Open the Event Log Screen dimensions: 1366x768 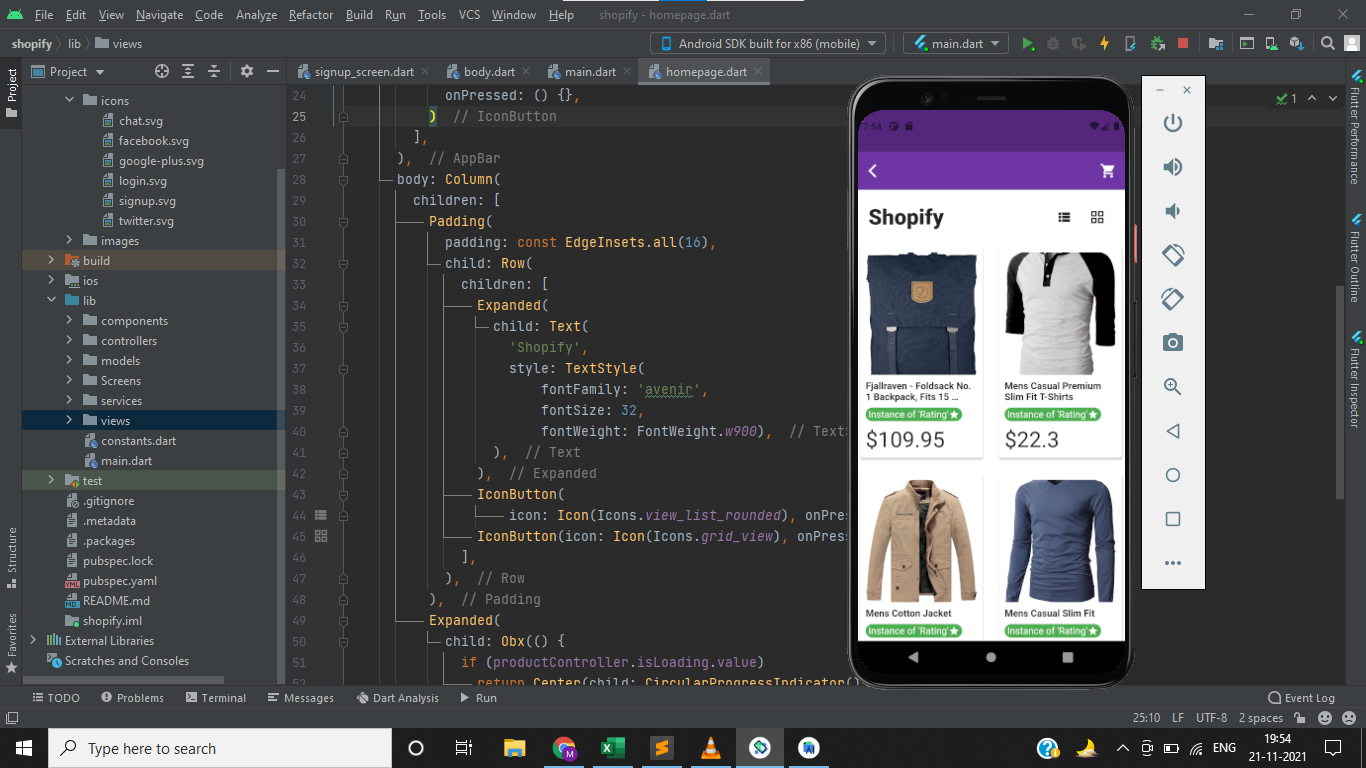(x=1301, y=697)
